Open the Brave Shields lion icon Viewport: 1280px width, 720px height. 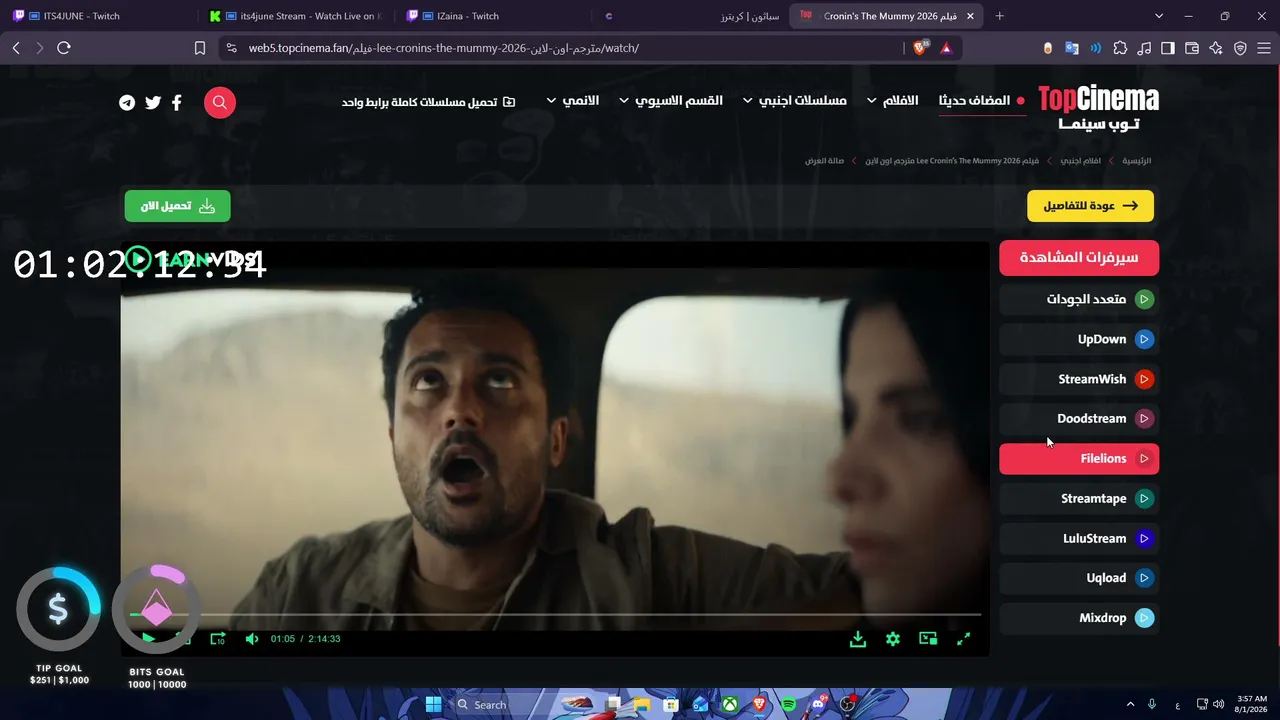(921, 48)
